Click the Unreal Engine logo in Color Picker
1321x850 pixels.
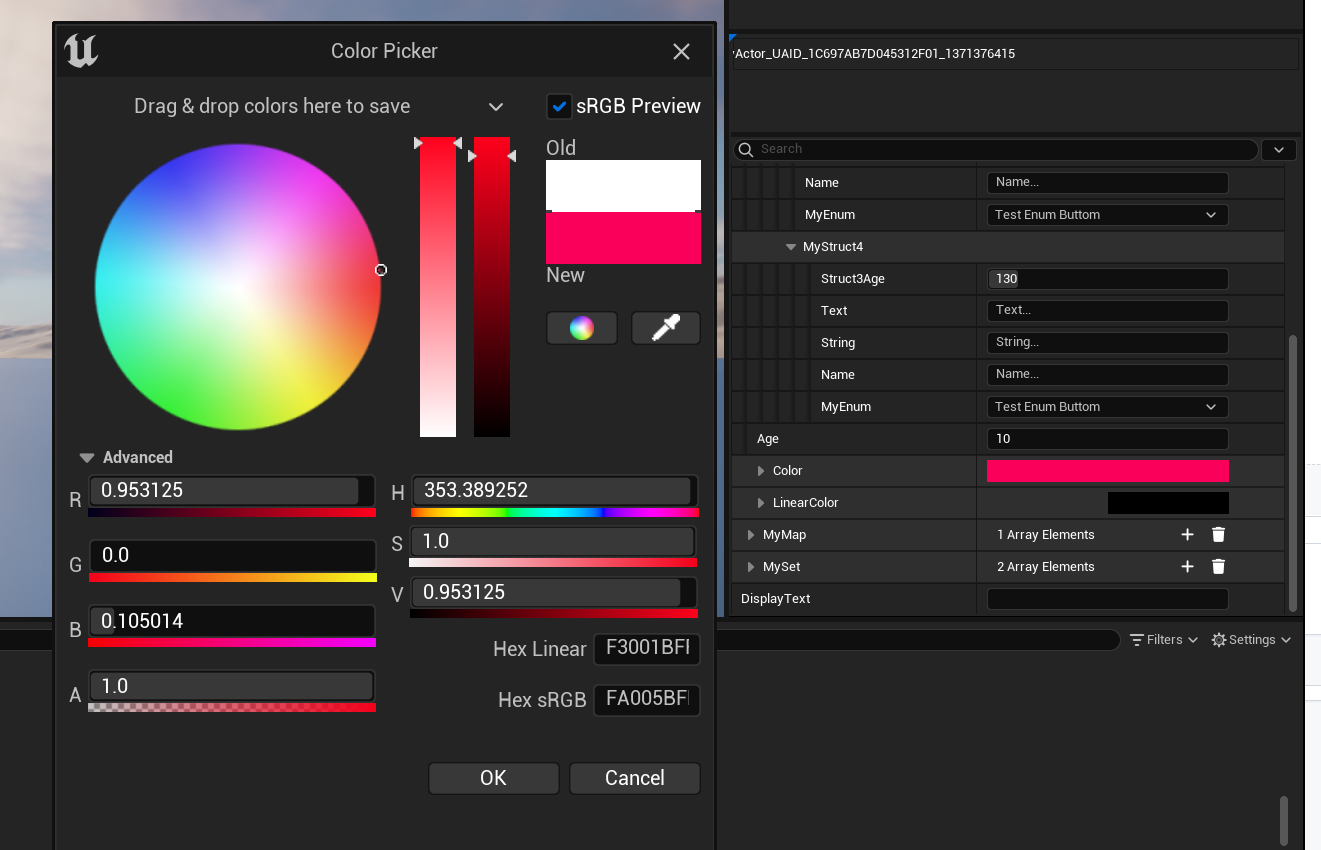pyautogui.click(x=81, y=51)
